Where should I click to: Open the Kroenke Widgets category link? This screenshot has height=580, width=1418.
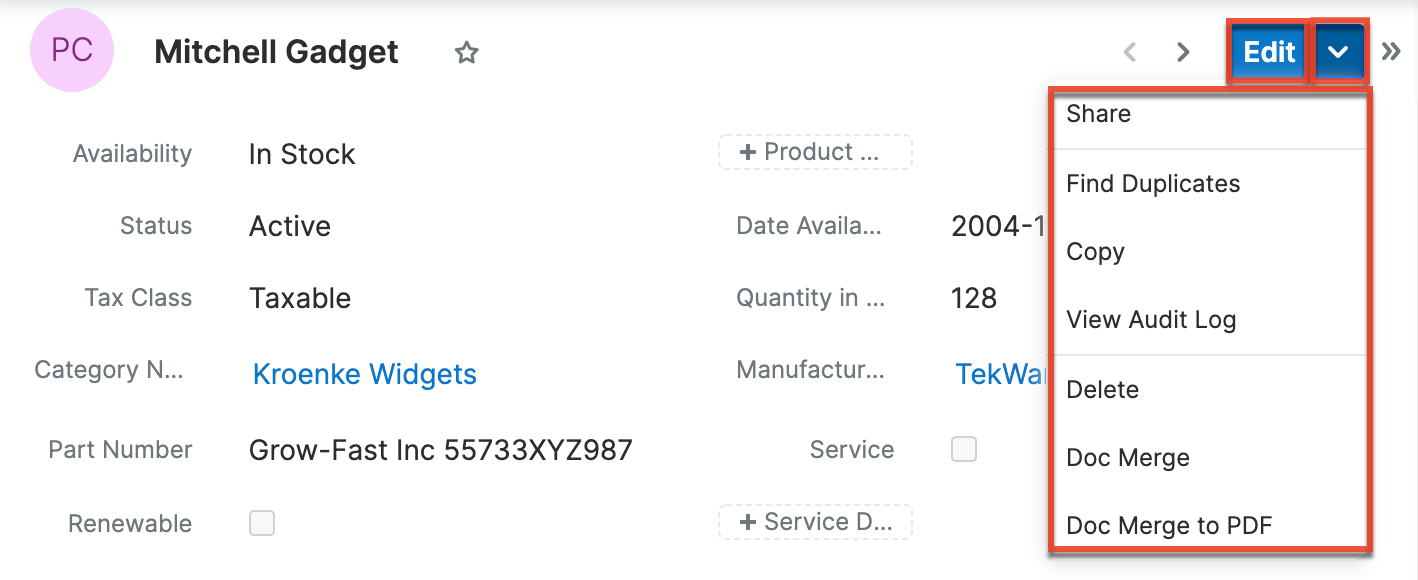(x=363, y=374)
